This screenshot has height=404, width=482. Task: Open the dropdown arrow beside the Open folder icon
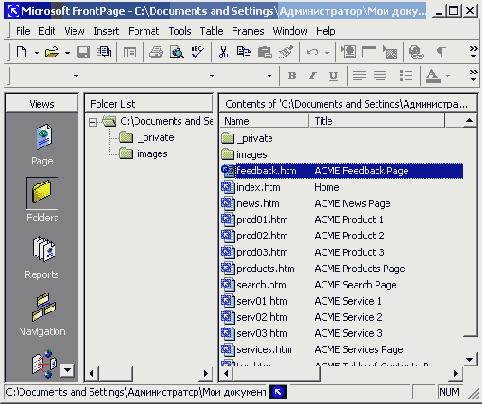pos(67,53)
